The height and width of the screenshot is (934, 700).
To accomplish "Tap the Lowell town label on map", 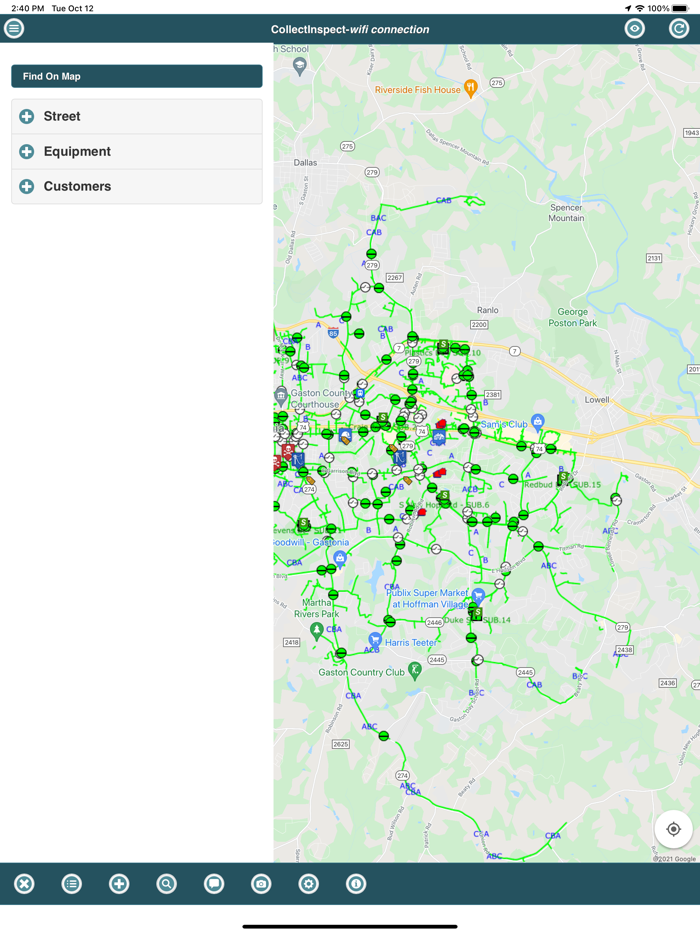I will (596, 400).
